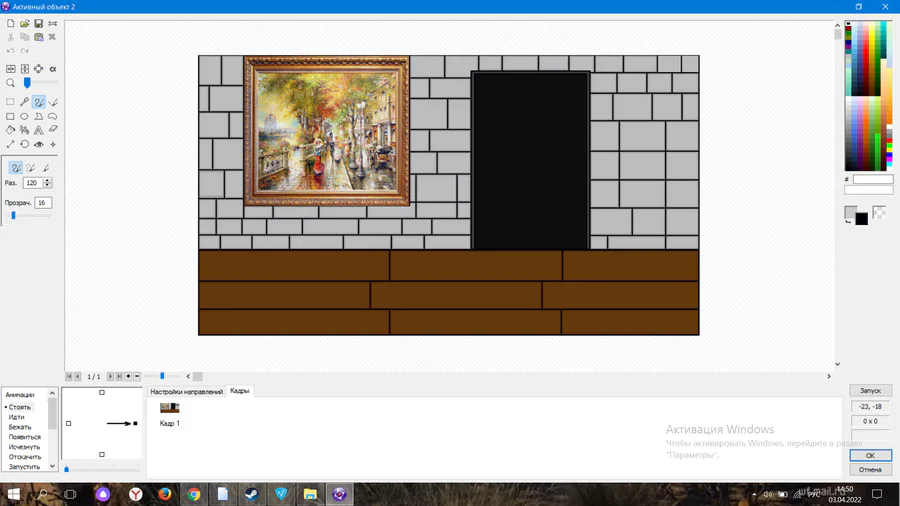Select the eraser tool
Screen dimensions: 900x506
click(53, 130)
